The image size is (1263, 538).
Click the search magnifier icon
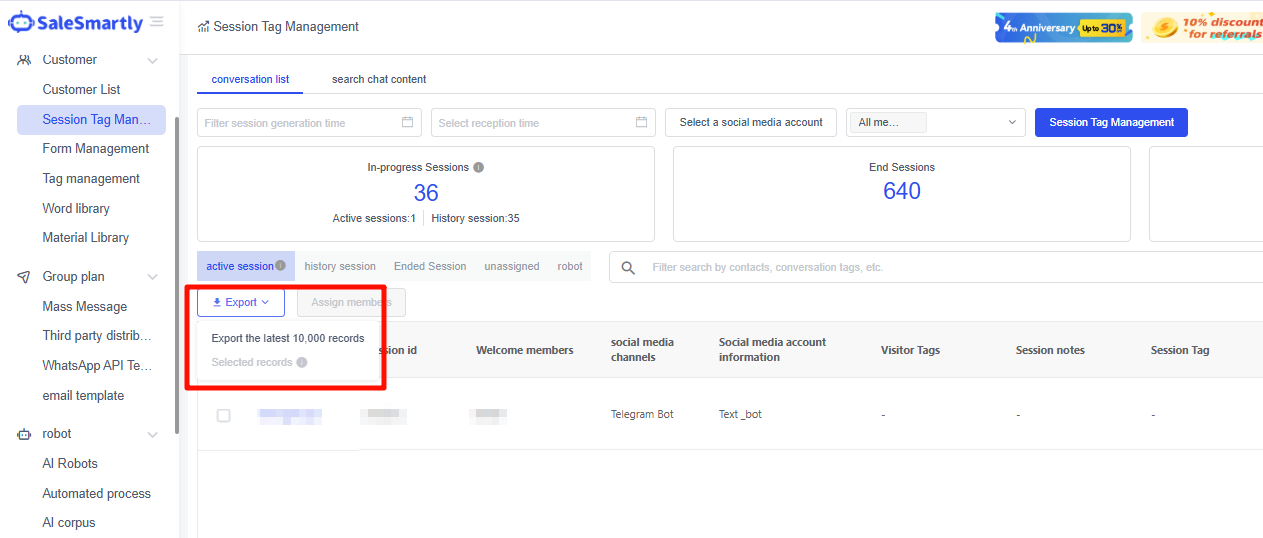tap(628, 268)
